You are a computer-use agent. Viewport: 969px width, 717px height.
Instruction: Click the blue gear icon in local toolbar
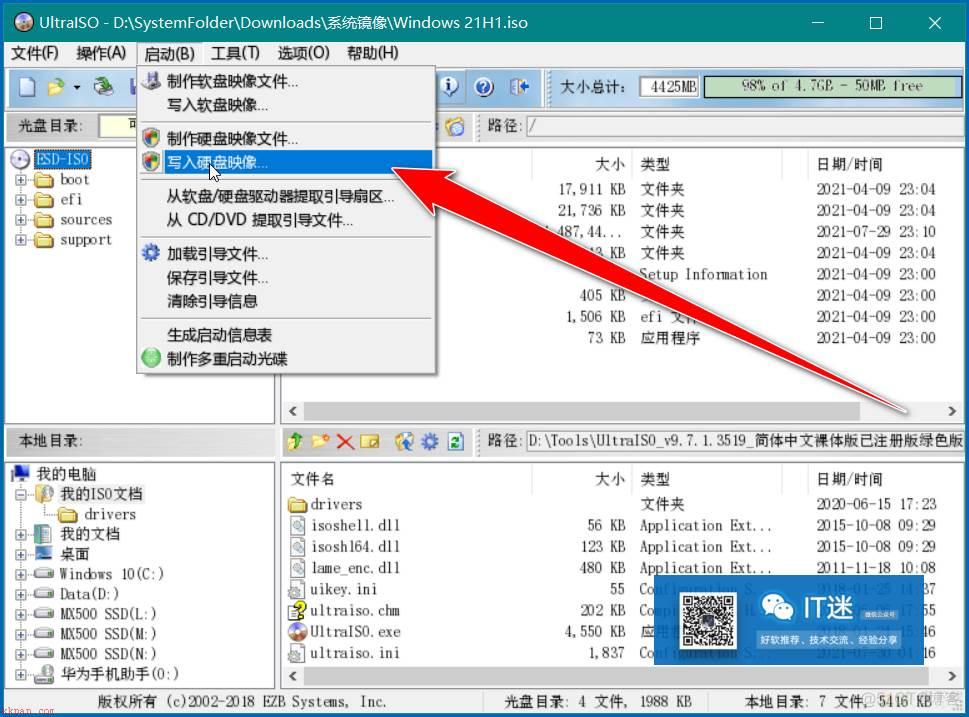(429, 441)
